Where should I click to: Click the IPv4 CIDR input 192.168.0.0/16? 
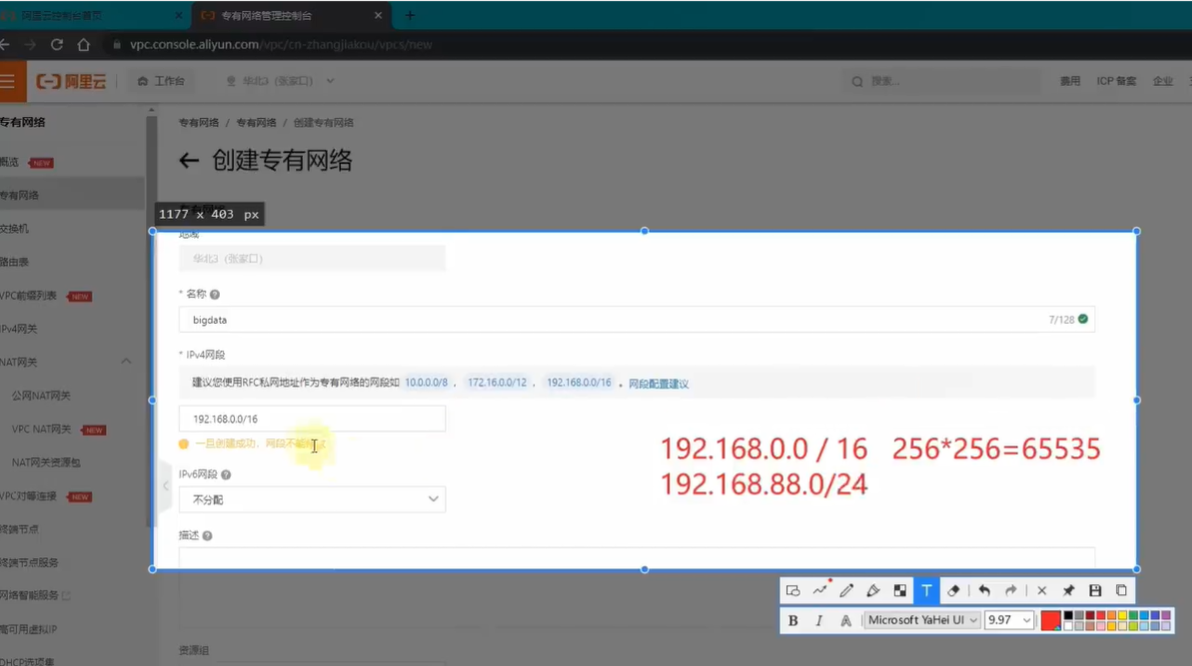click(x=312, y=419)
